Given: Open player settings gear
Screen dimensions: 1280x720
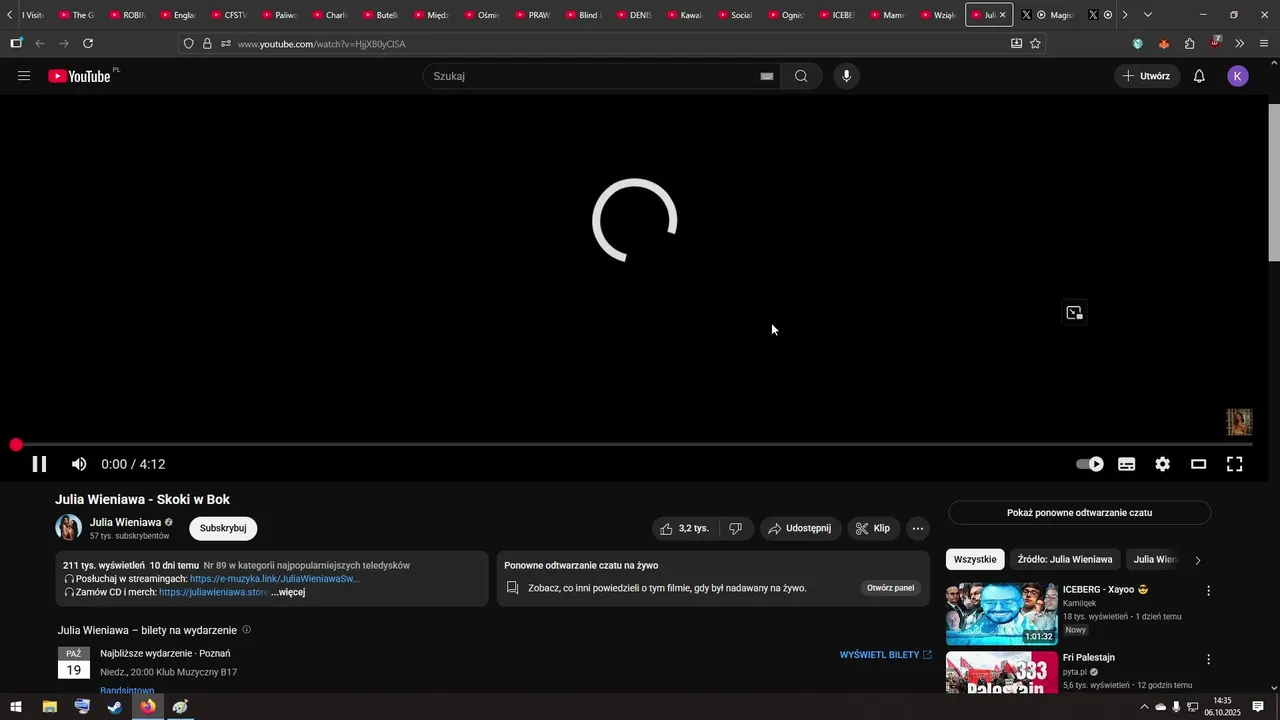Looking at the screenshot, I should [x=1162, y=464].
